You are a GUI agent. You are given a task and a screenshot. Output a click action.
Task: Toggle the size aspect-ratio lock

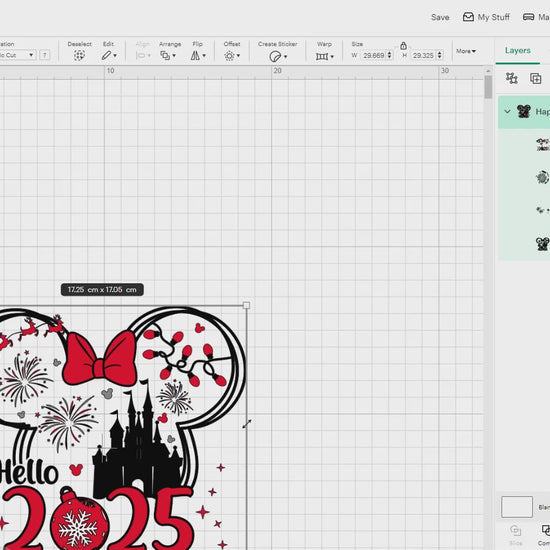point(403,46)
